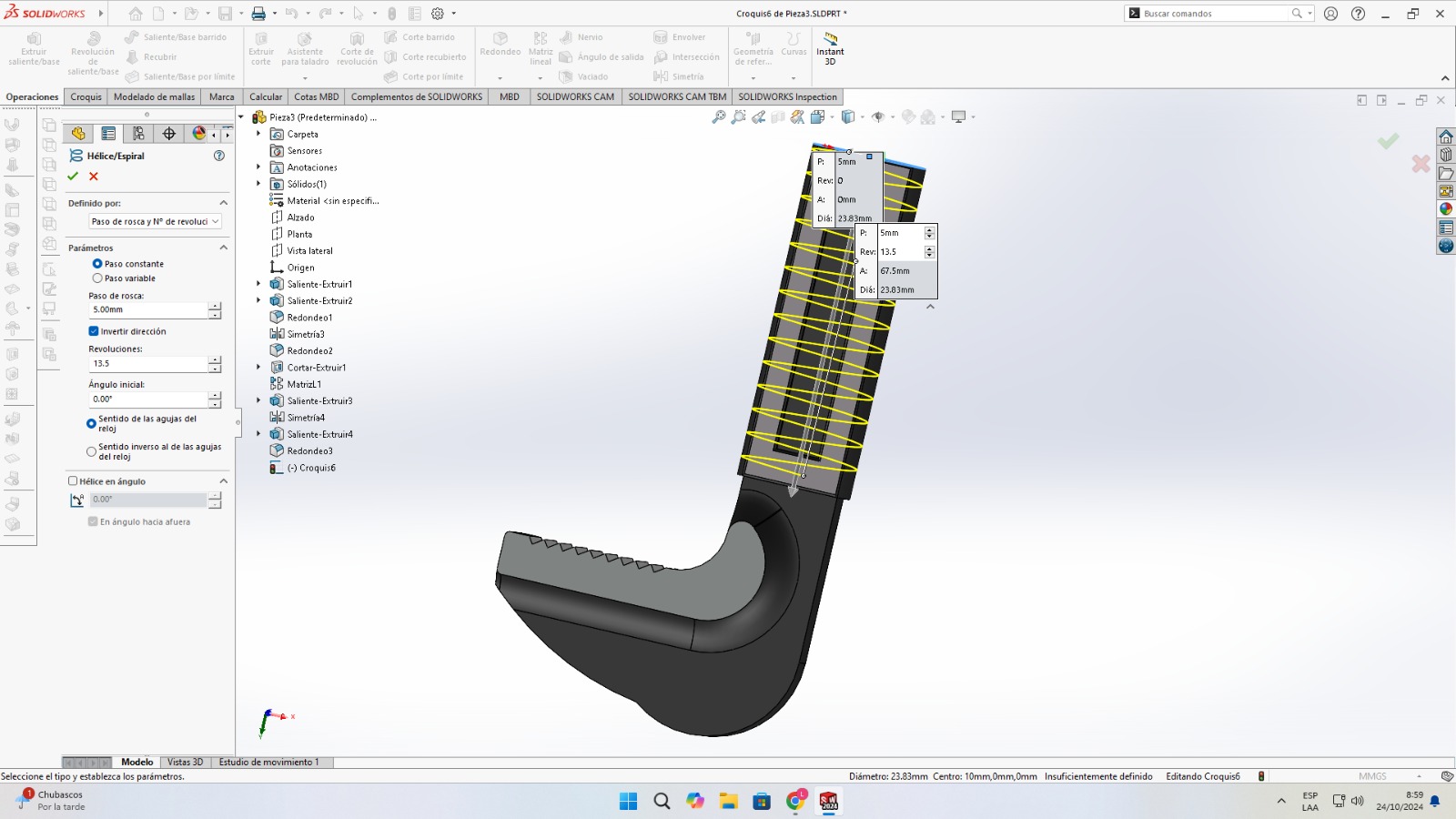The image size is (1456, 819).
Task: Select the Paso variable radio button
Action: pos(97,278)
